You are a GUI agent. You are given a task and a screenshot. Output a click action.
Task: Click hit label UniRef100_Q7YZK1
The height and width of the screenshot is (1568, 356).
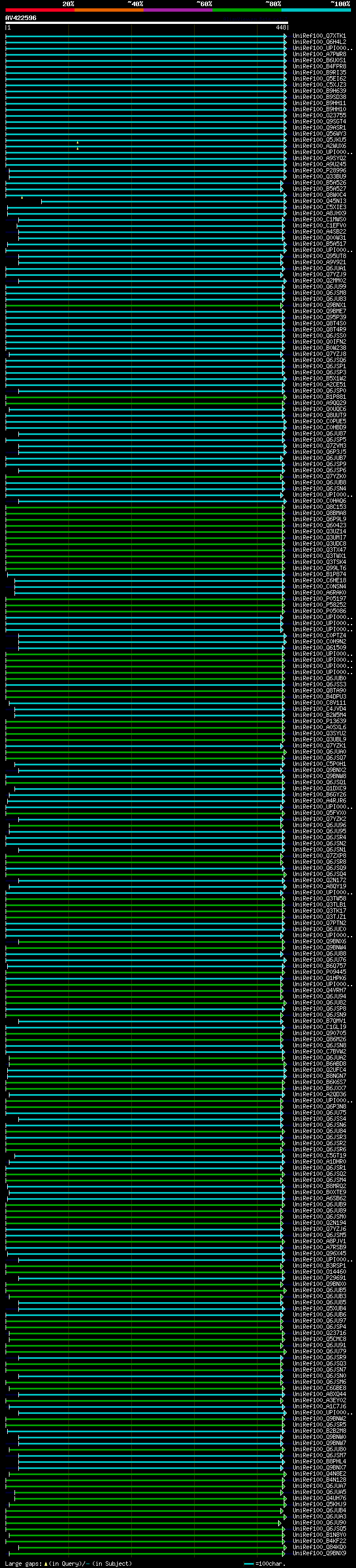point(319,745)
